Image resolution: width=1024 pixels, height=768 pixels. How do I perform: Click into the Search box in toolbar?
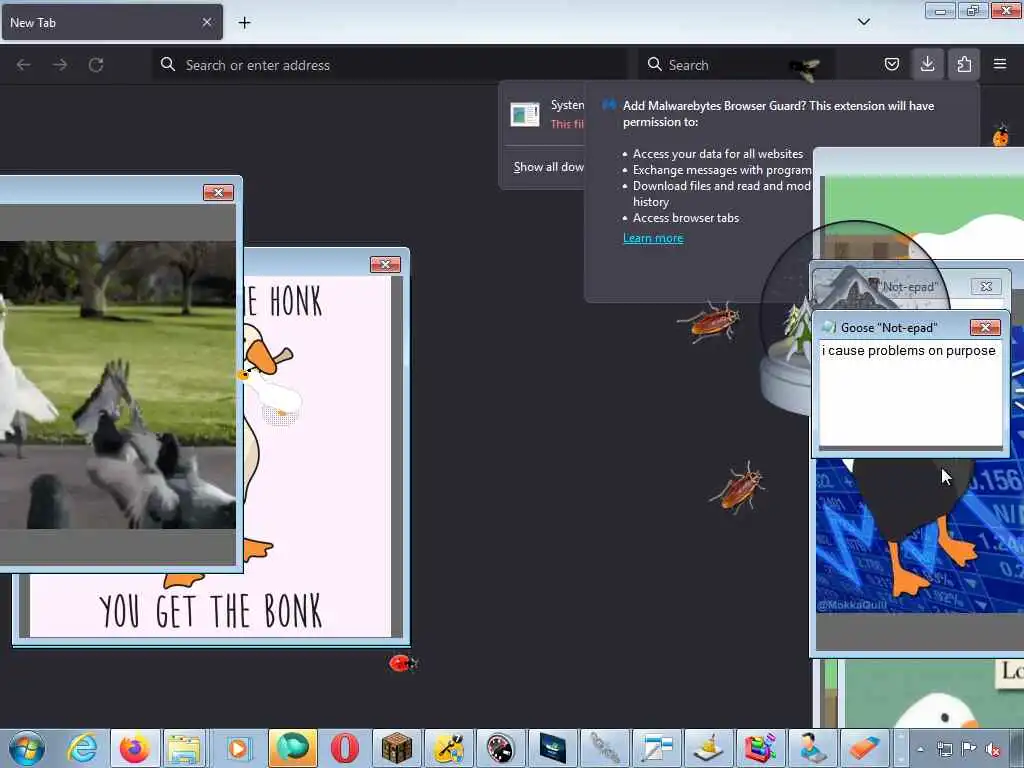tap(735, 65)
